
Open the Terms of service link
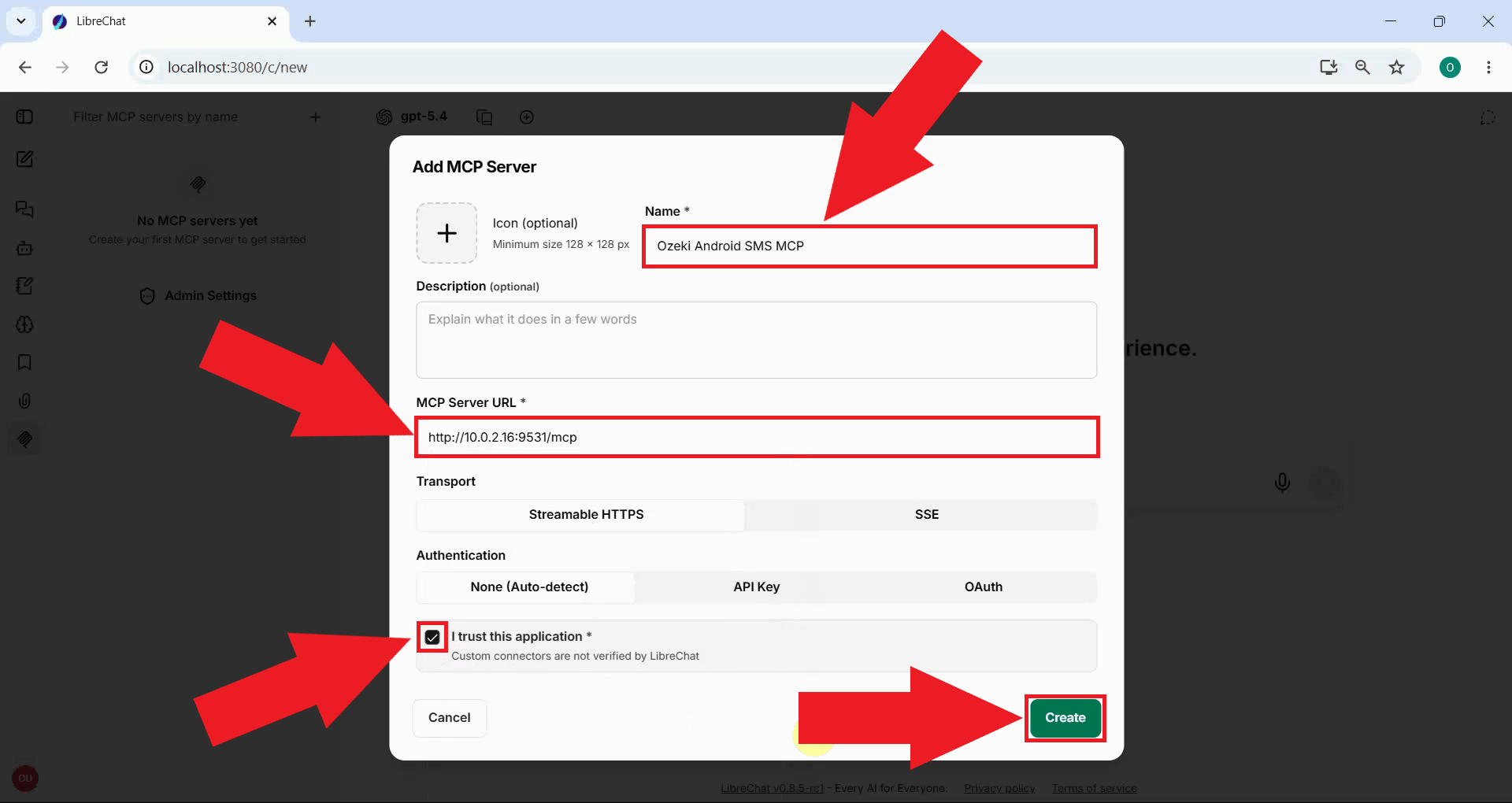[1094, 788]
